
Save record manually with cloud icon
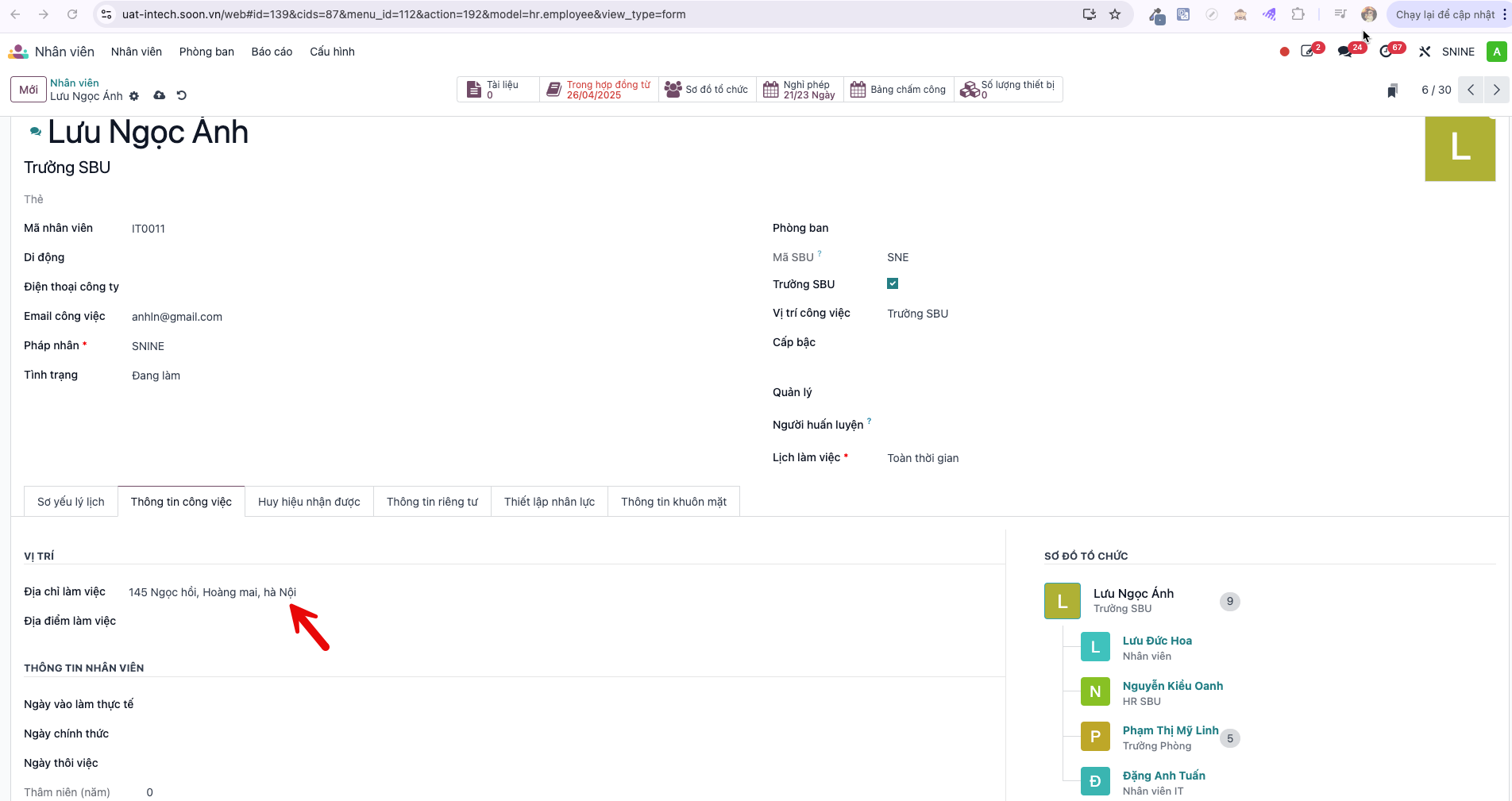click(x=160, y=95)
